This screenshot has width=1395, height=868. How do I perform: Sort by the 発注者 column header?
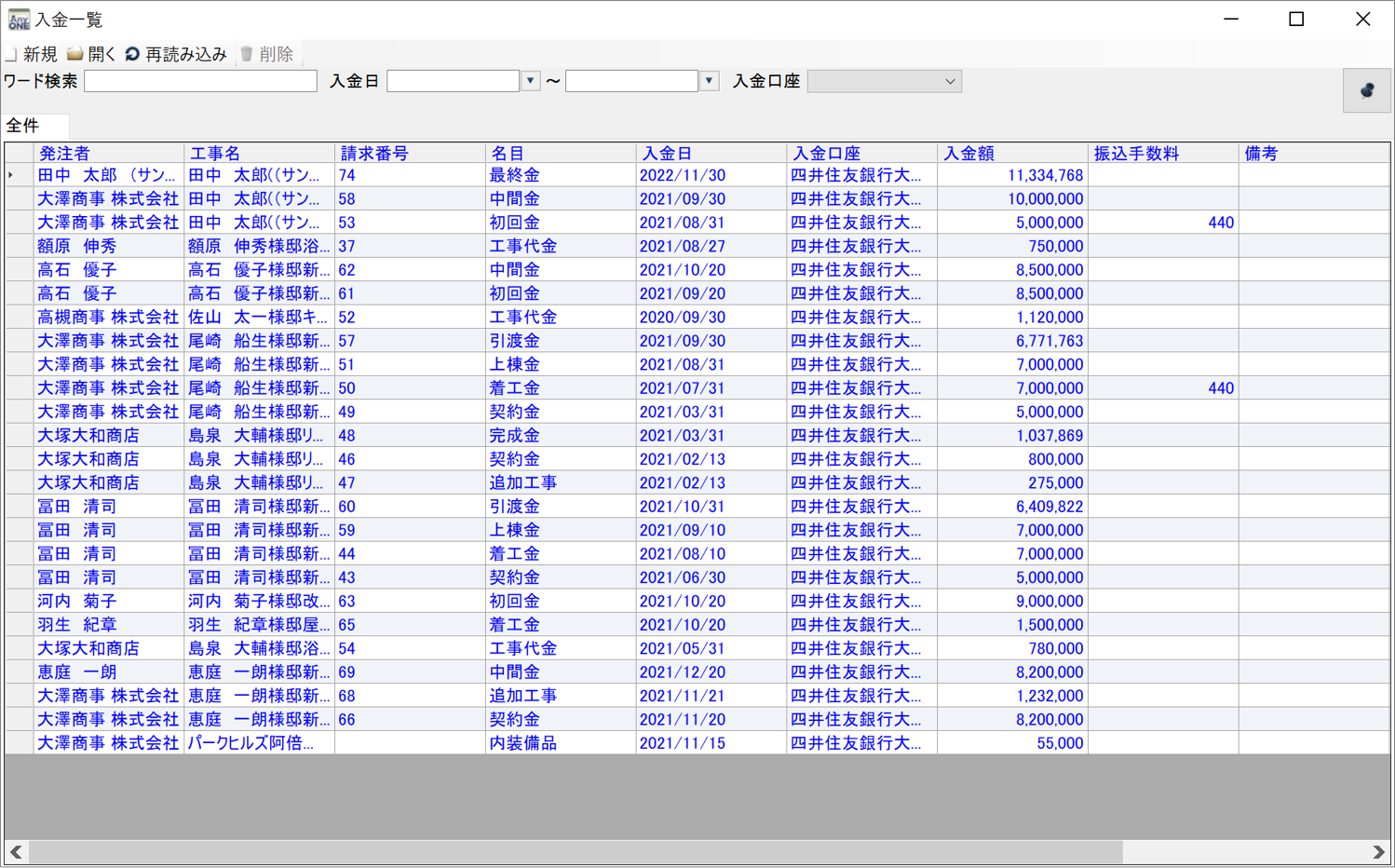pyautogui.click(x=108, y=154)
